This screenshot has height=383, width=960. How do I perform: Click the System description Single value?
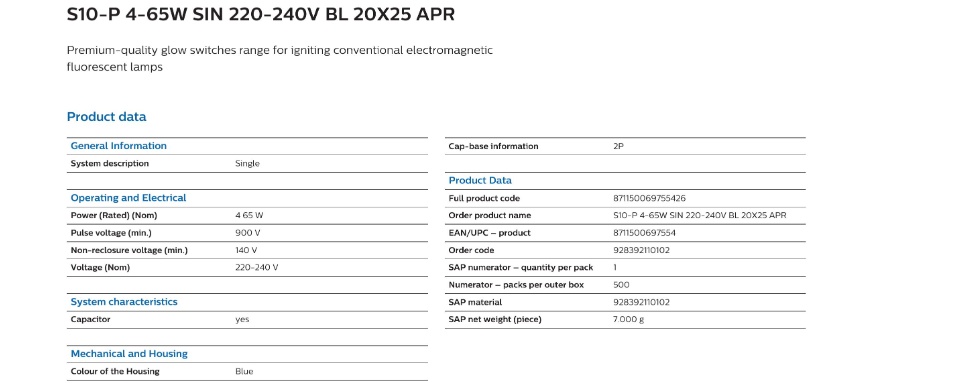[247, 163]
